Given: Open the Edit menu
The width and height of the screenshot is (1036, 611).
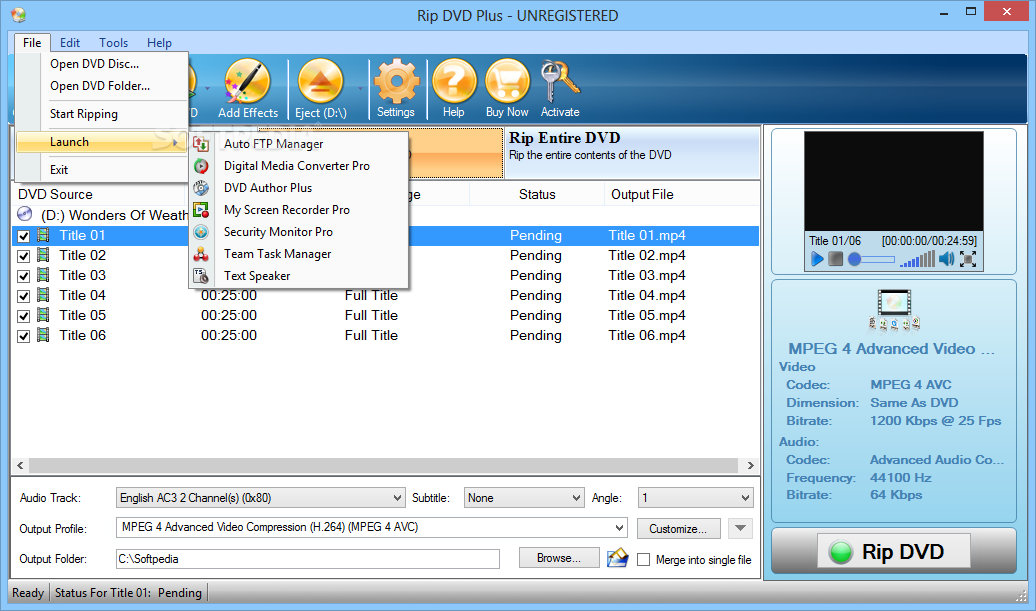Looking at the screenshot, I should (69, 42).
